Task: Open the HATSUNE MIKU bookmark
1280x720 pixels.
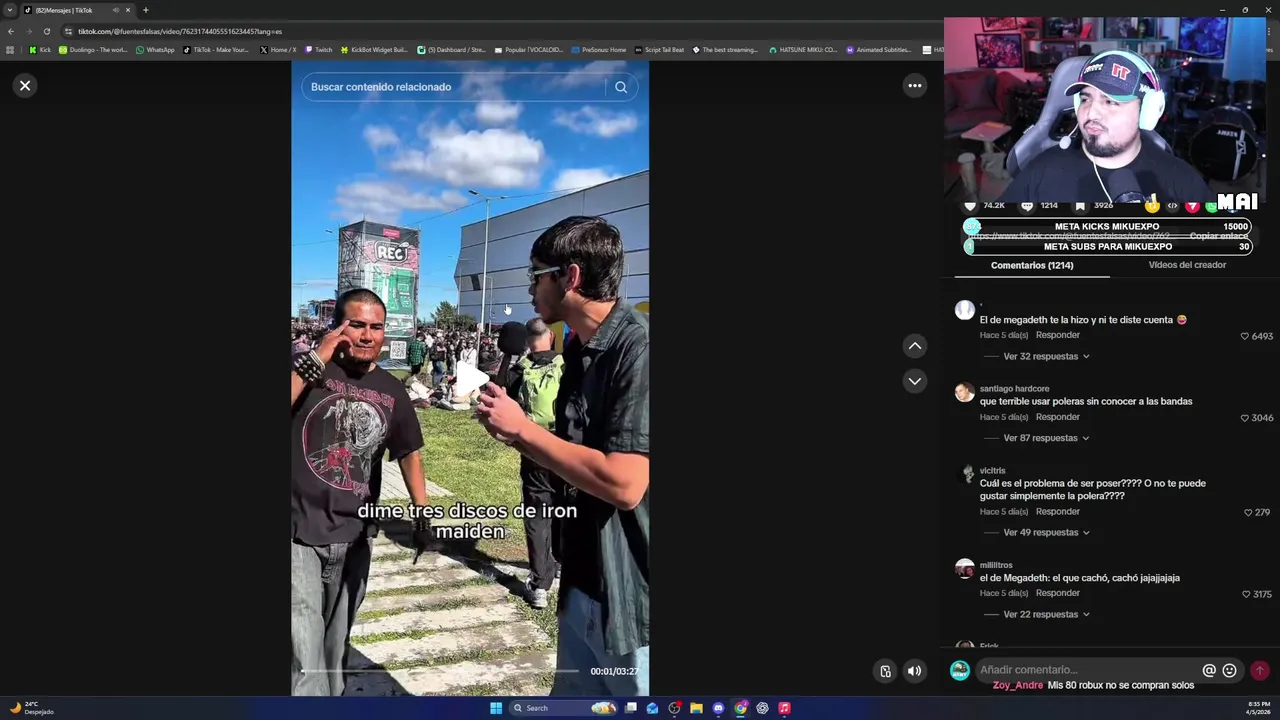Action: [x=803, y=50]
